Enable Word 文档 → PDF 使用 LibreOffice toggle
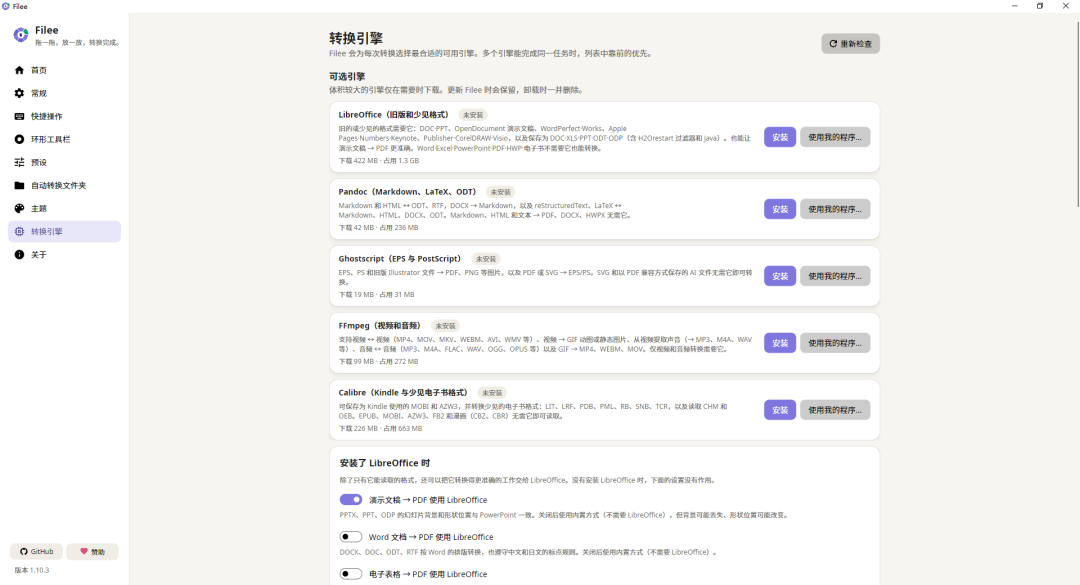The height and width of the screenshot is (585, 1080). [351, 537]
